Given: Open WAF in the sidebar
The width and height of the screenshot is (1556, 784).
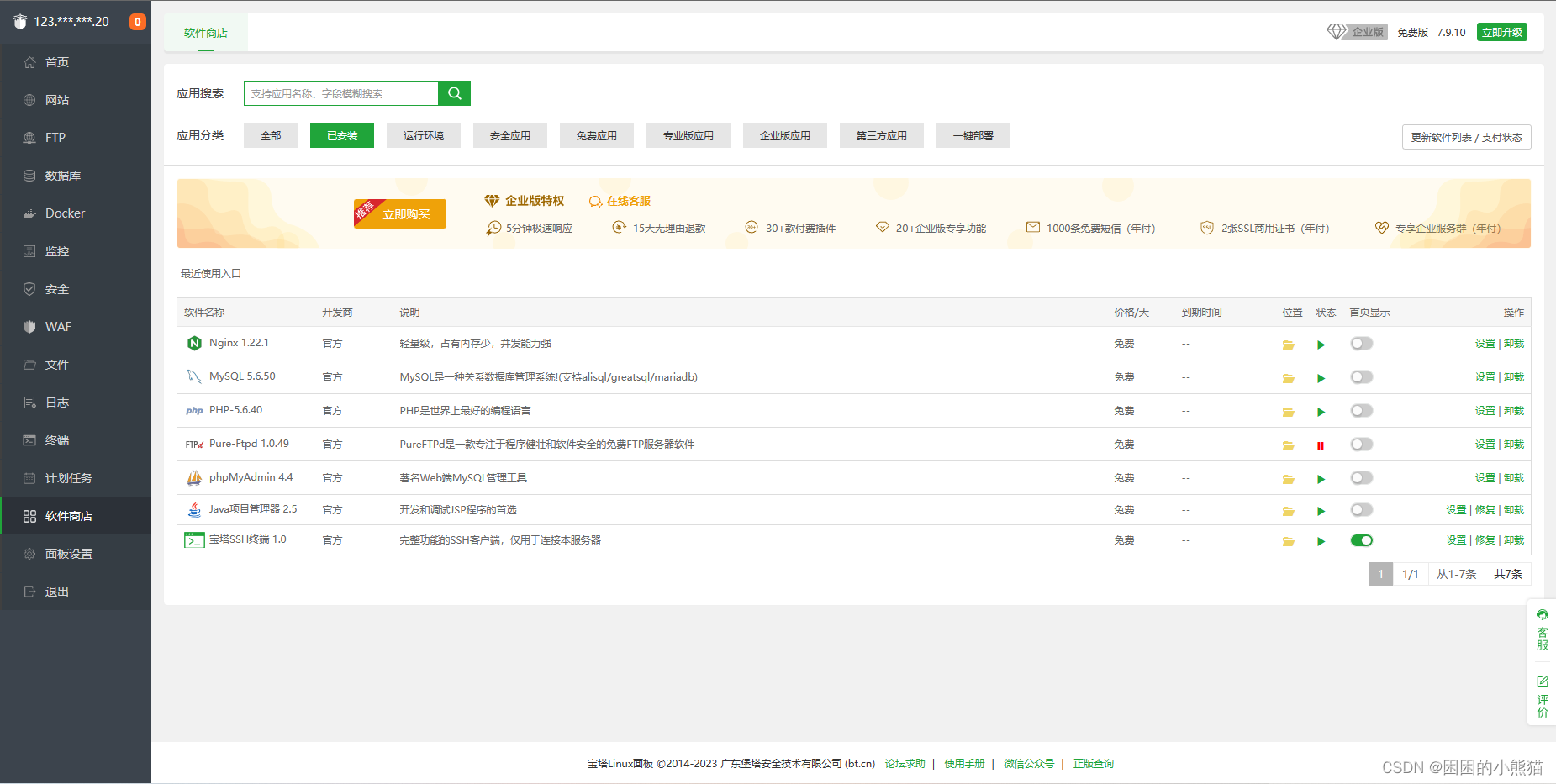Looking at the screenshot, I should click(76, 327).
